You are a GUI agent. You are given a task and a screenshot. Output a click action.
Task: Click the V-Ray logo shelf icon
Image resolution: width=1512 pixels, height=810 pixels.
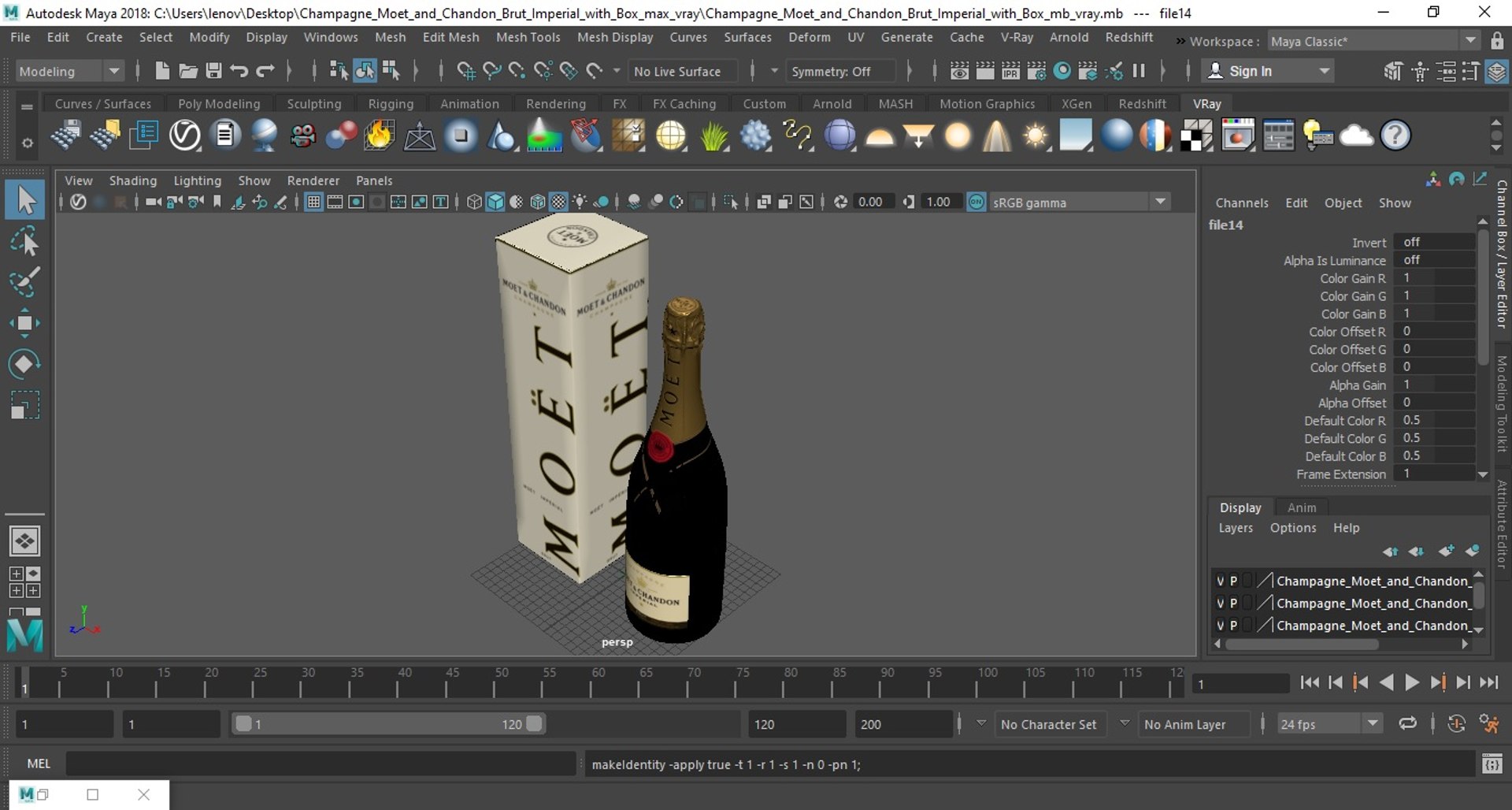pyautogui.click(x=185, y=136)
